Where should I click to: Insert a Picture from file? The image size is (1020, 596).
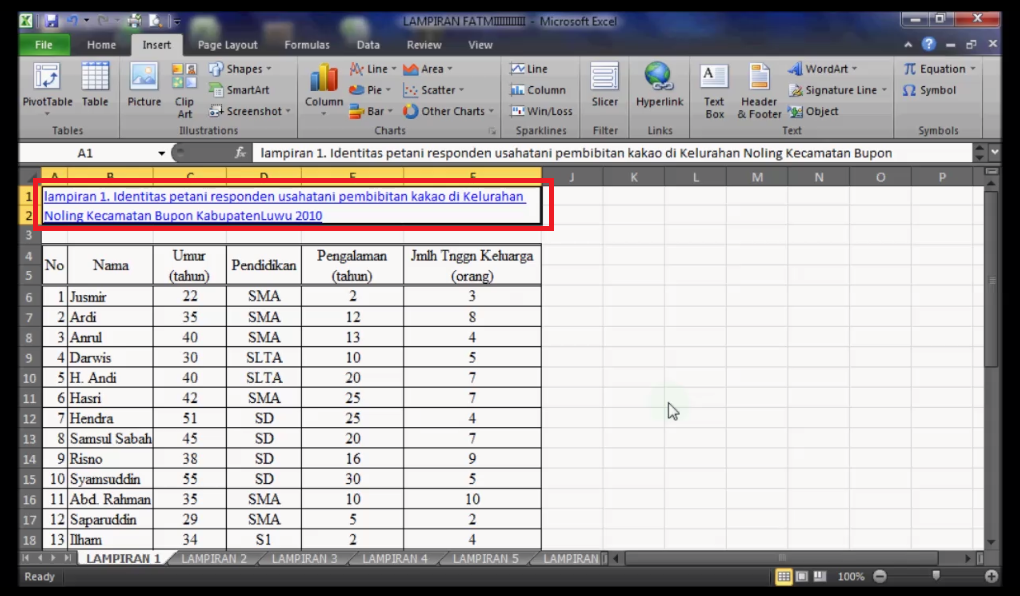tap(144, 85)
